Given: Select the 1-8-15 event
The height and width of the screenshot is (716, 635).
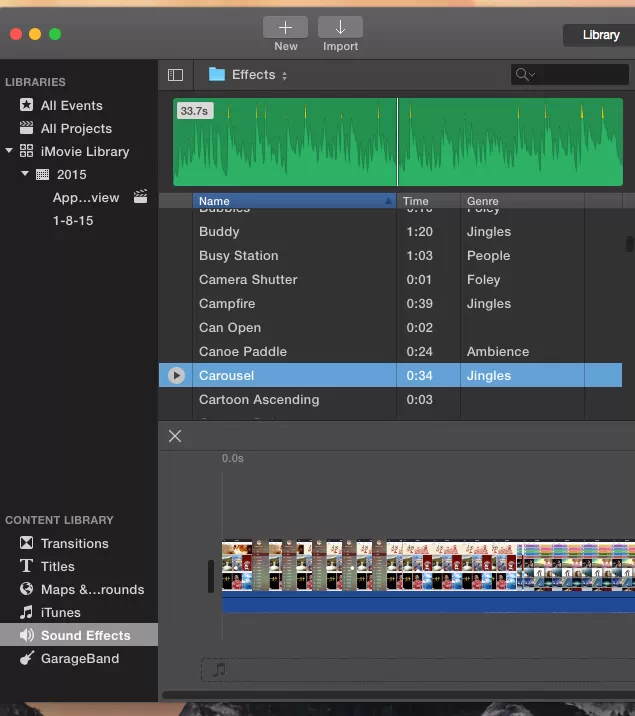Looking at the screenshot, I should tap(73, 221).
